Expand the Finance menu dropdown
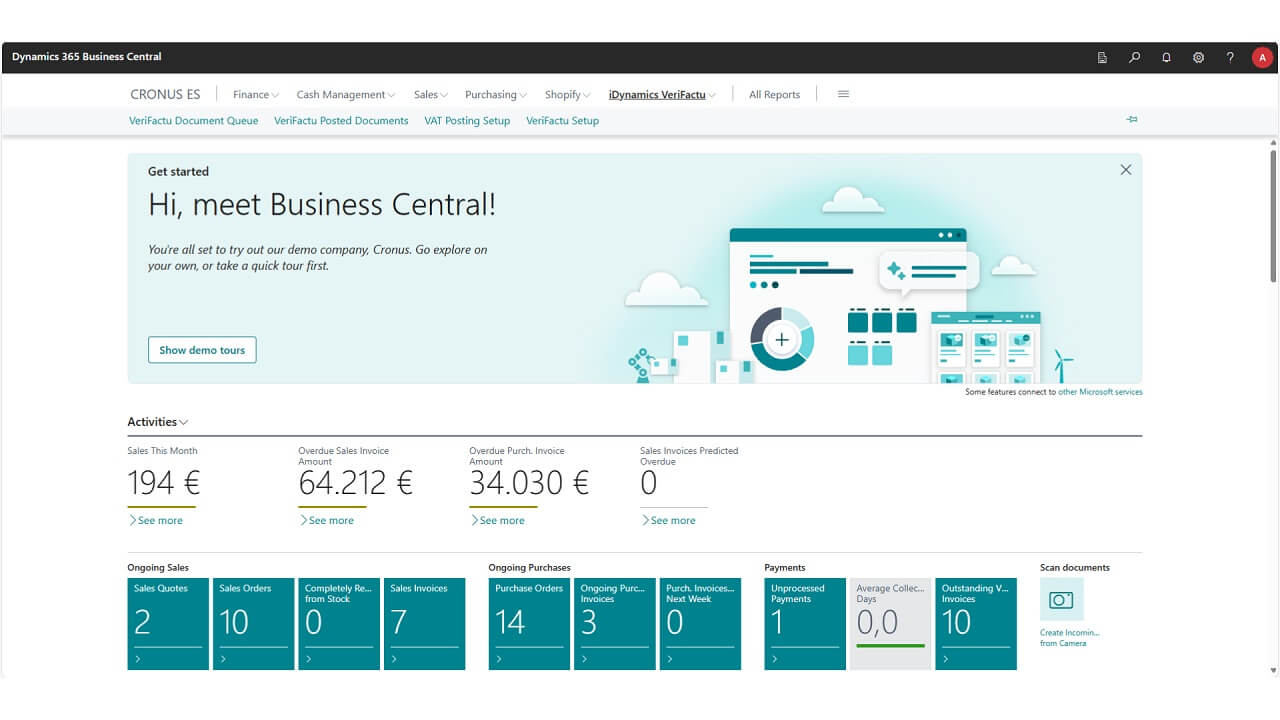The height and width of the screenshot is (720, 1280). tap(256, 95)
